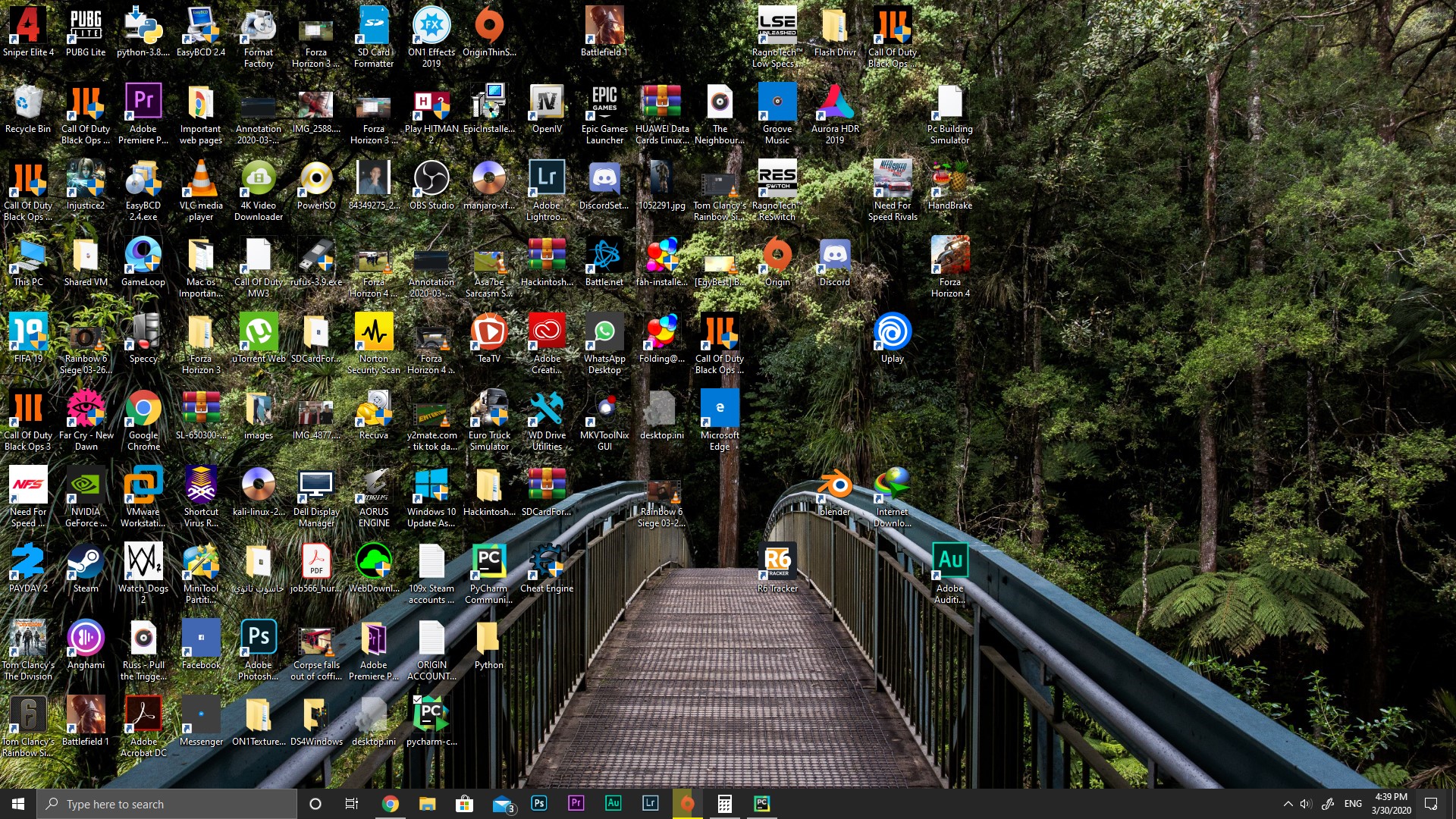The height and width of the screenshot is (819, 1456).
Task: Select the Format Factory icon
Action: pyautogui.click(x=259, y=37)
